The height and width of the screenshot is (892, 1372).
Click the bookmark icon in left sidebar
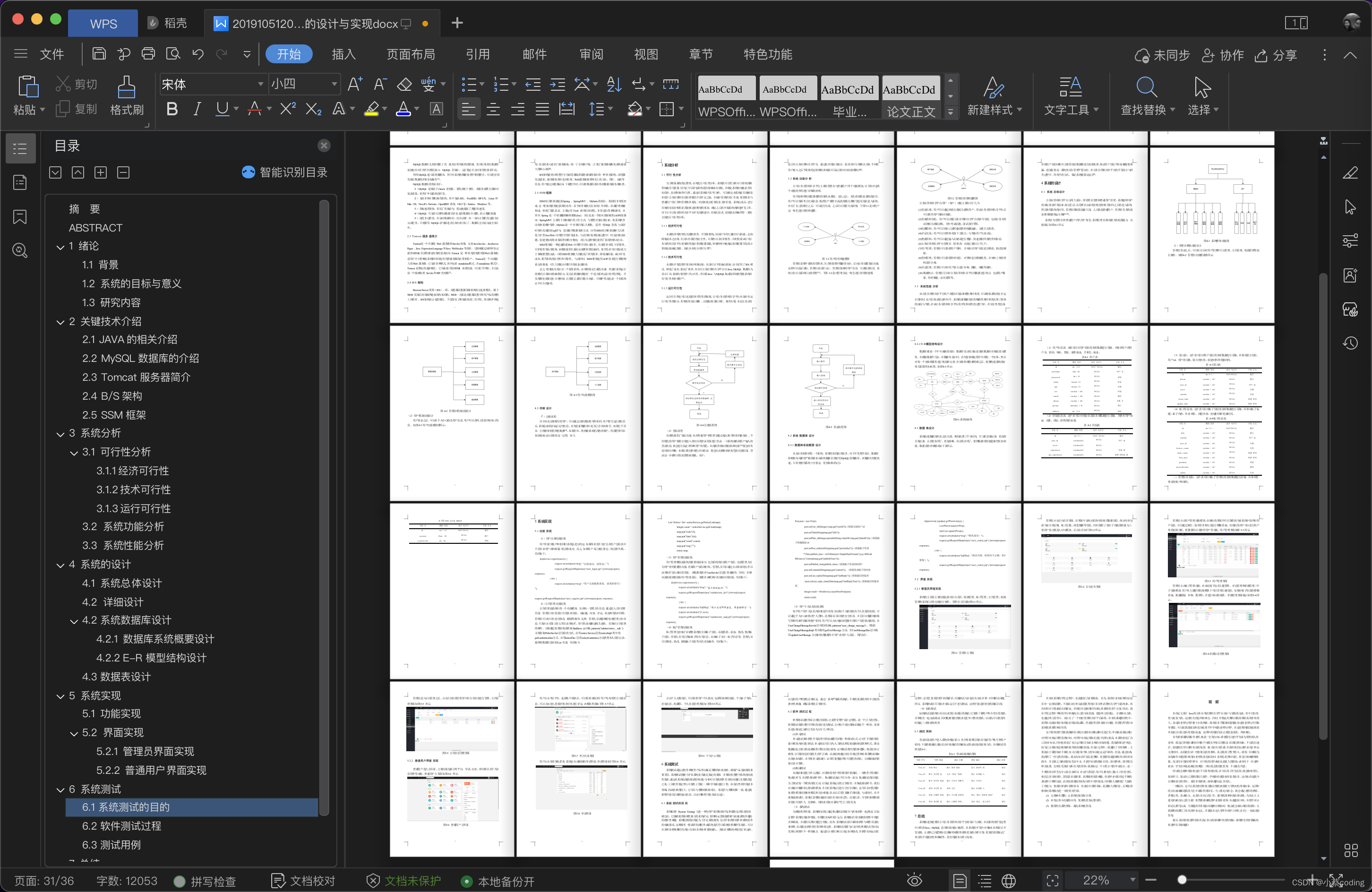point(19,217)
